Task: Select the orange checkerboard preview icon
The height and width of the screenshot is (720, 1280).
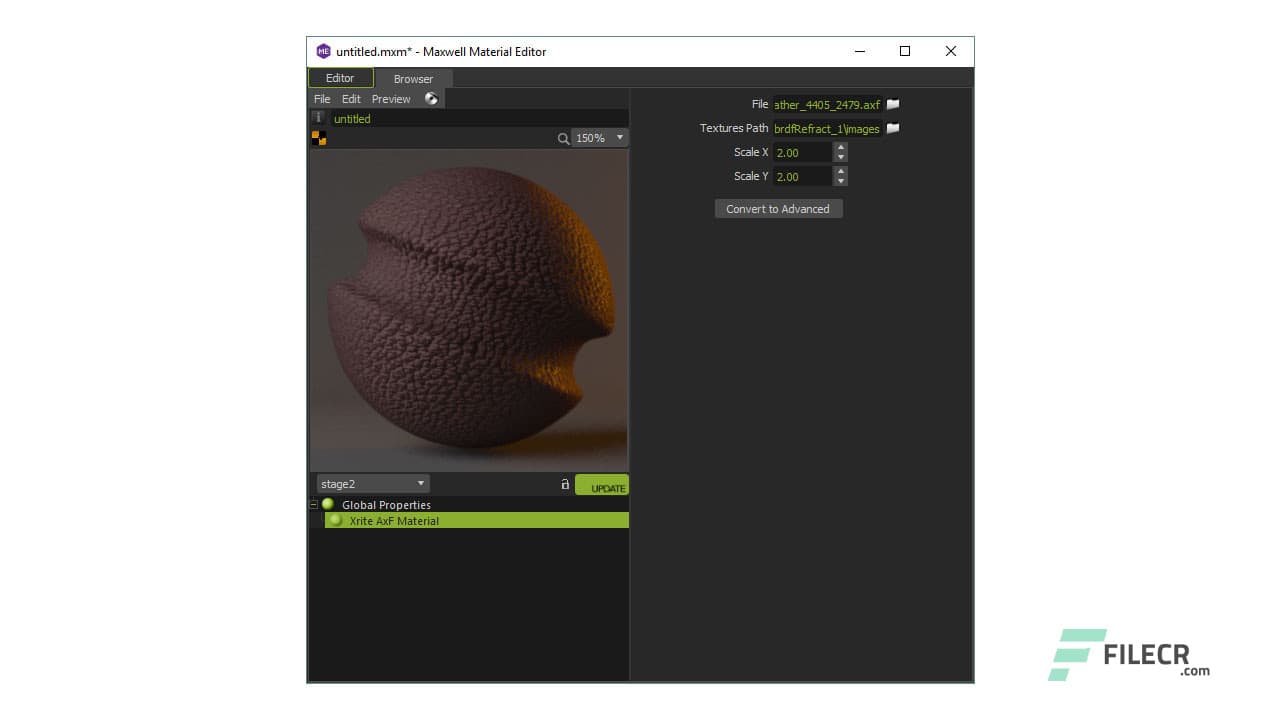Action: [318, 138]
